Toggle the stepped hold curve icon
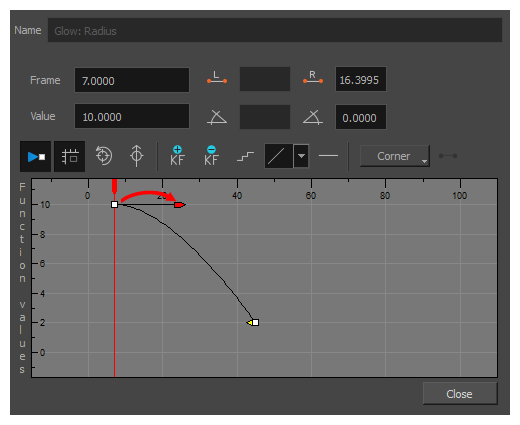This screenshot has height=425, width=520. pyautogui.click(x=245, y=156)
